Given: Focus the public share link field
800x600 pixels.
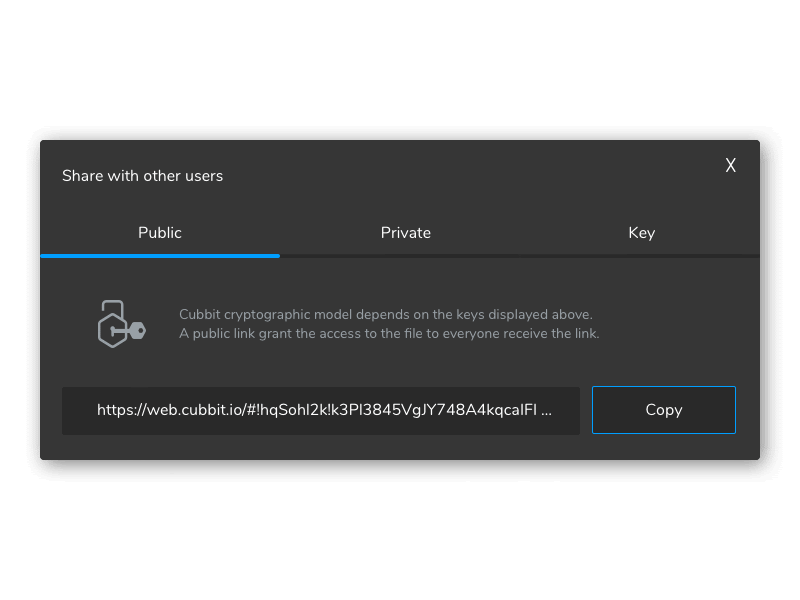Looking at the screenshot, I should coord(321,411).
